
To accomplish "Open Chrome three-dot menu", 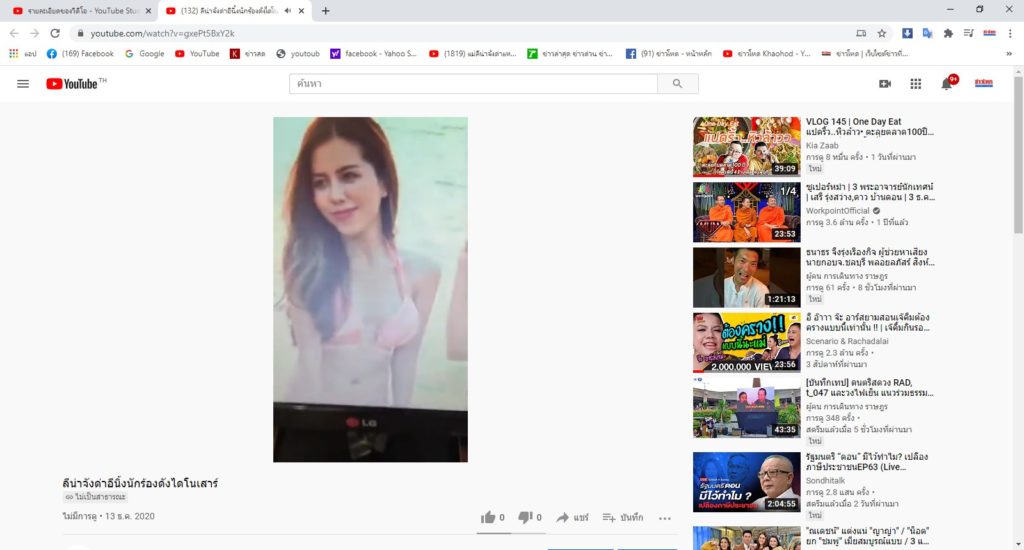I will pos(1010,33).
